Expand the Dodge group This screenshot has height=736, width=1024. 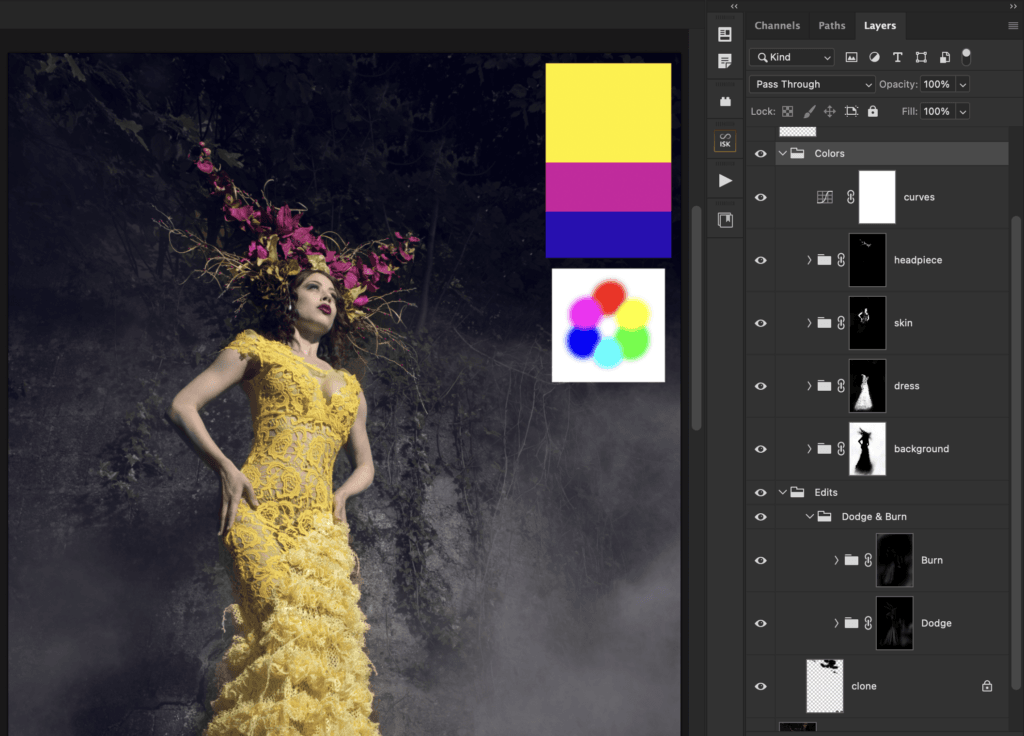(836, 624)
